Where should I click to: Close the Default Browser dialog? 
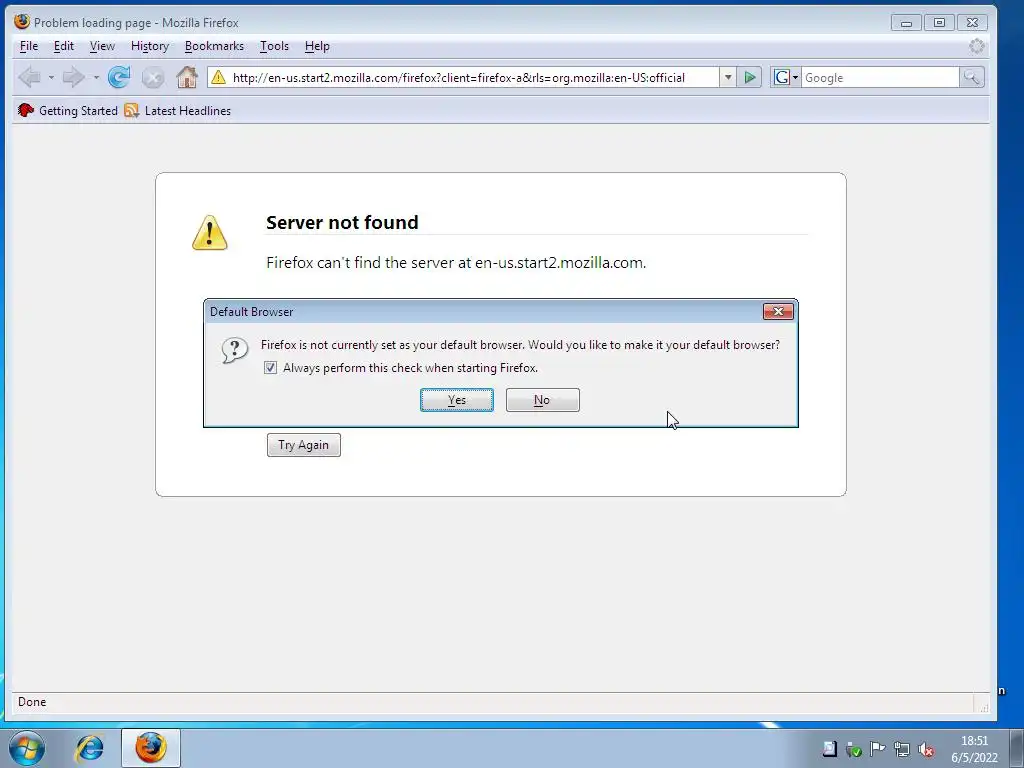tap(778, 312)
